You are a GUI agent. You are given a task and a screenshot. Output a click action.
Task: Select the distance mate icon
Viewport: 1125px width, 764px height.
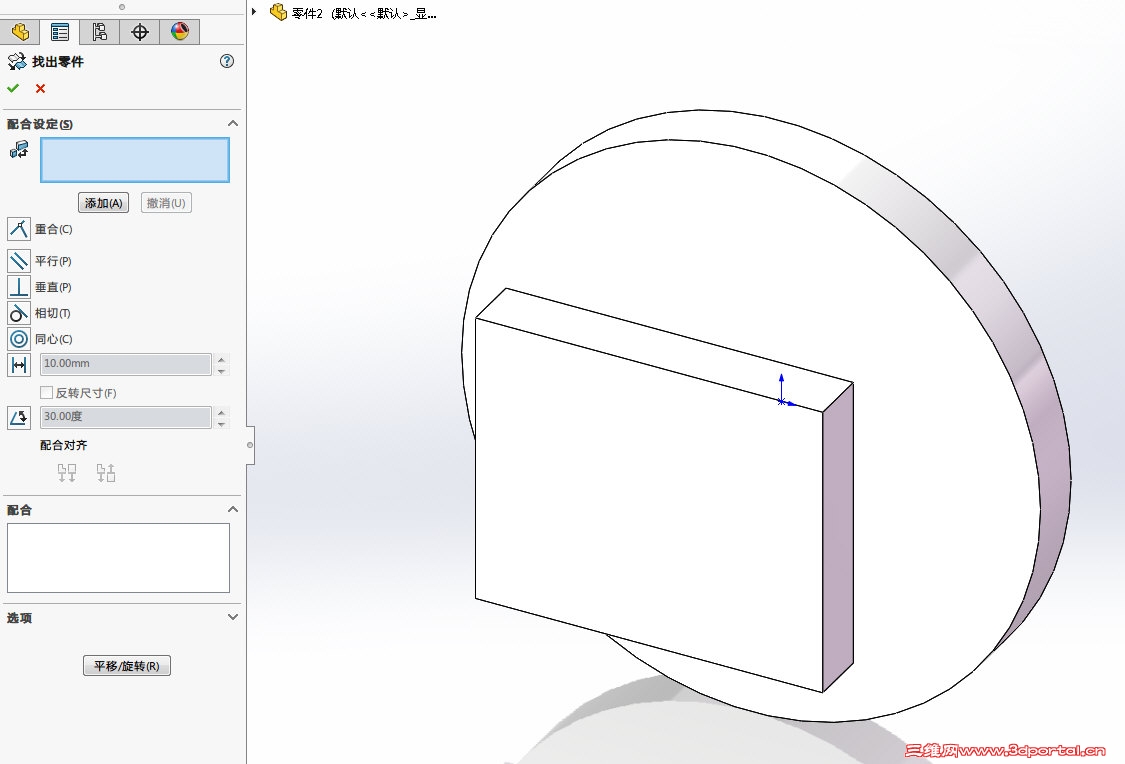(19, 365)
